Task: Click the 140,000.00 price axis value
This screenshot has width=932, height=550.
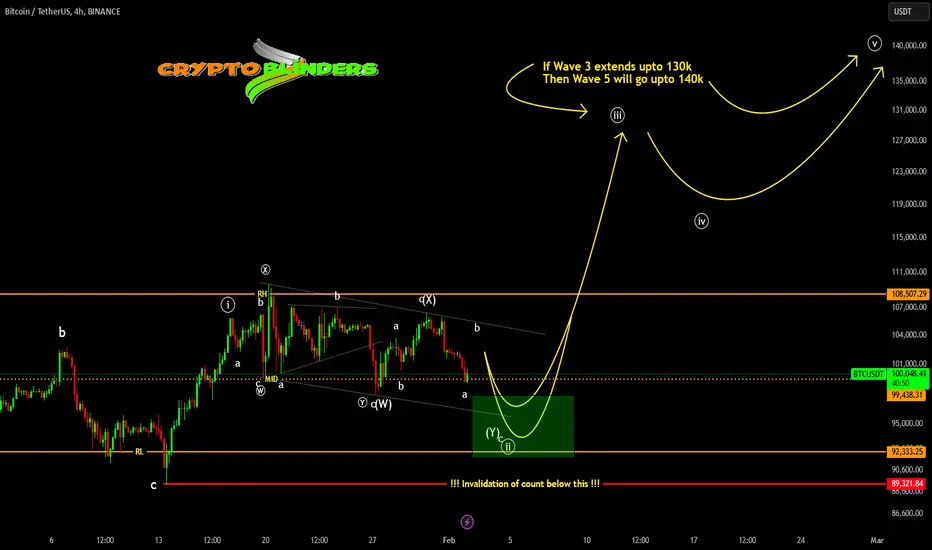Action: (909, 45)
